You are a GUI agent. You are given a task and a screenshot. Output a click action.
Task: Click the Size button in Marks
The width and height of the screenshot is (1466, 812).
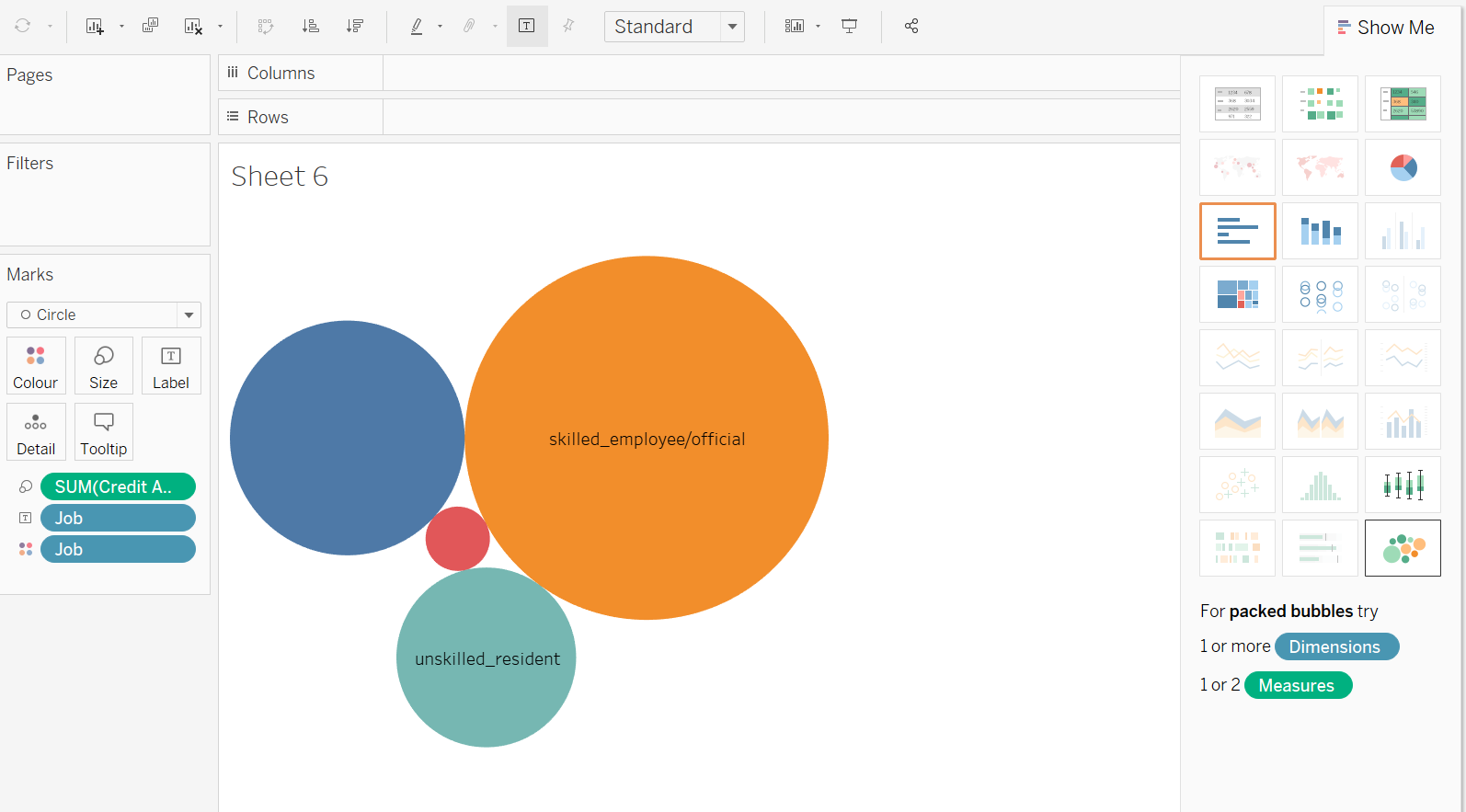click(104, 366)
